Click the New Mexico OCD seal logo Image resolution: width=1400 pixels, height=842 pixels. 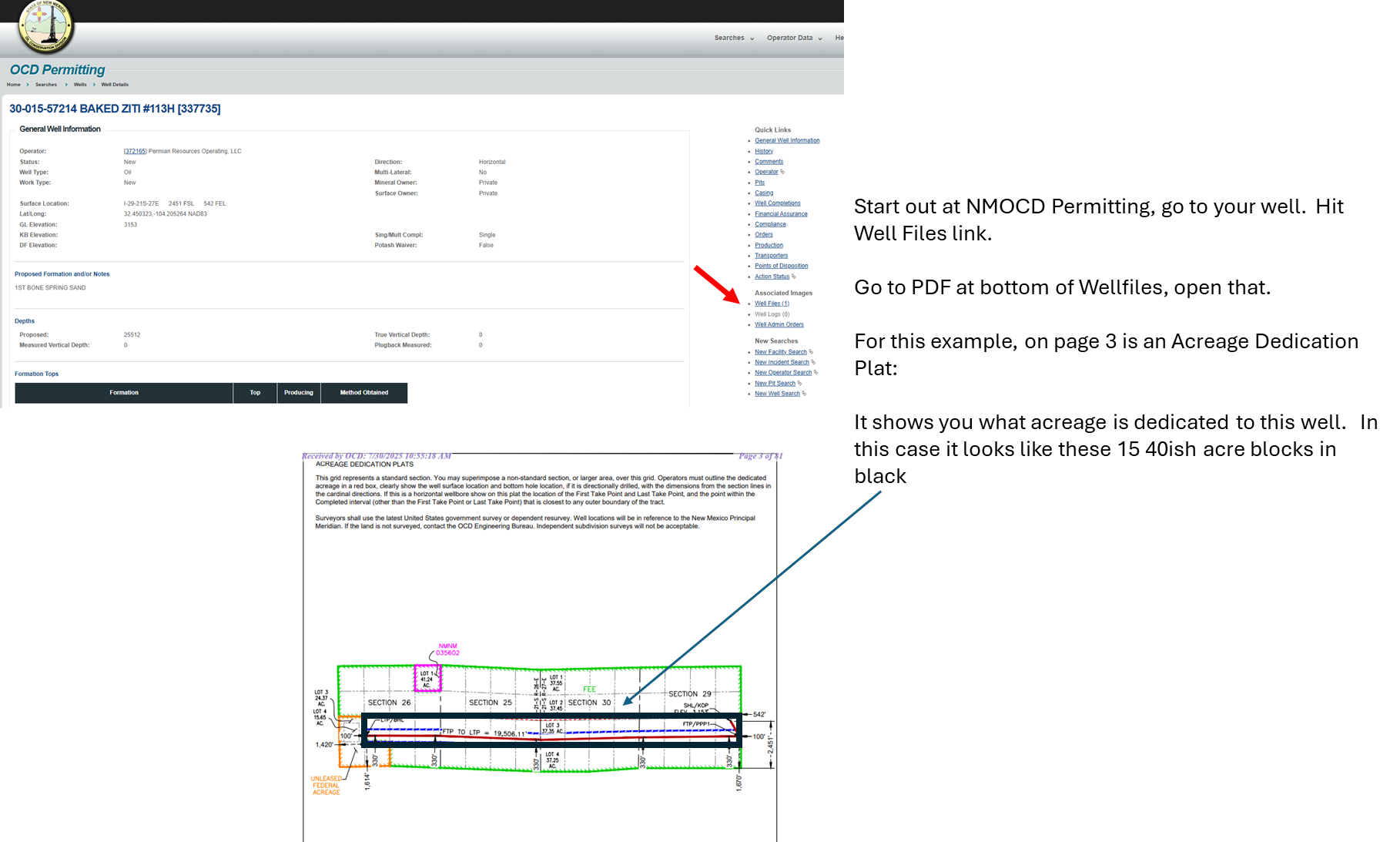pyautogui.click(x=46, y=26)
